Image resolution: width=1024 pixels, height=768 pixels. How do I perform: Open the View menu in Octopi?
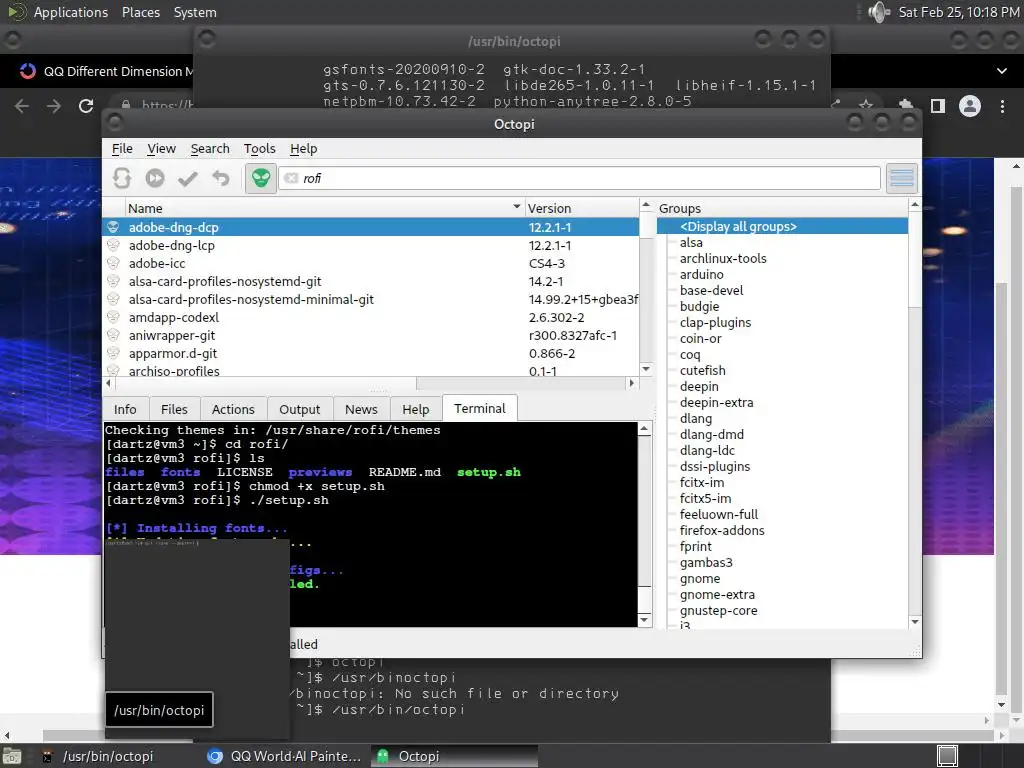161,149
